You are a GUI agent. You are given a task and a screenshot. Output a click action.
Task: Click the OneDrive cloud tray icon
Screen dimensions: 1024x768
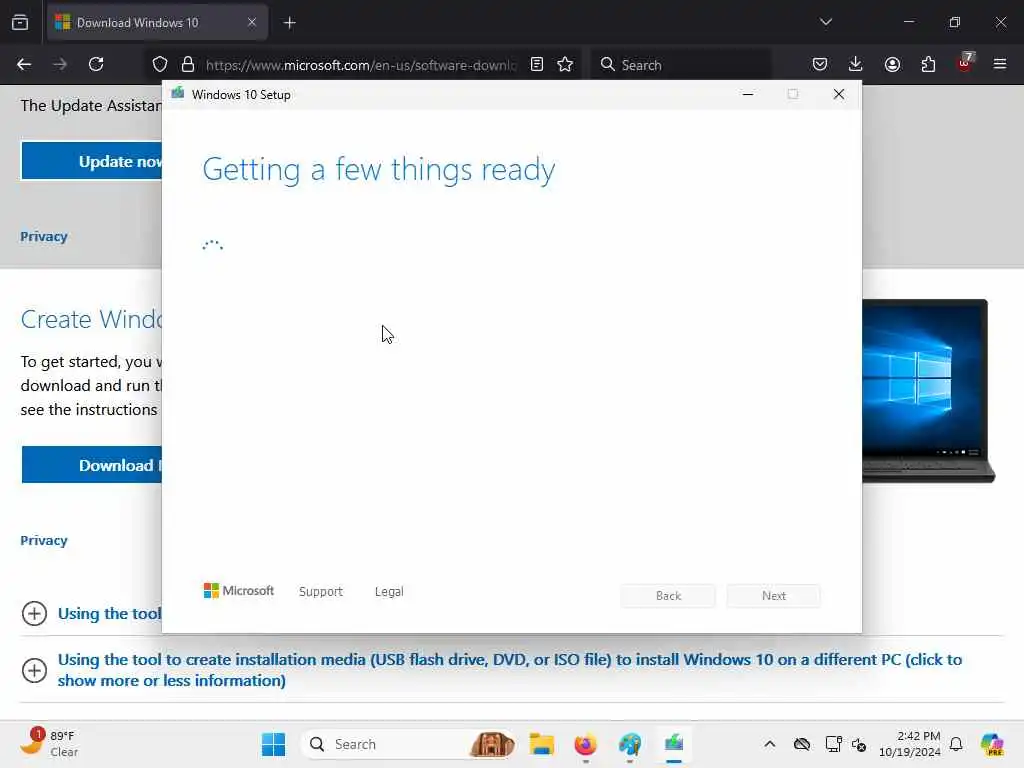[x=802, y=744]
